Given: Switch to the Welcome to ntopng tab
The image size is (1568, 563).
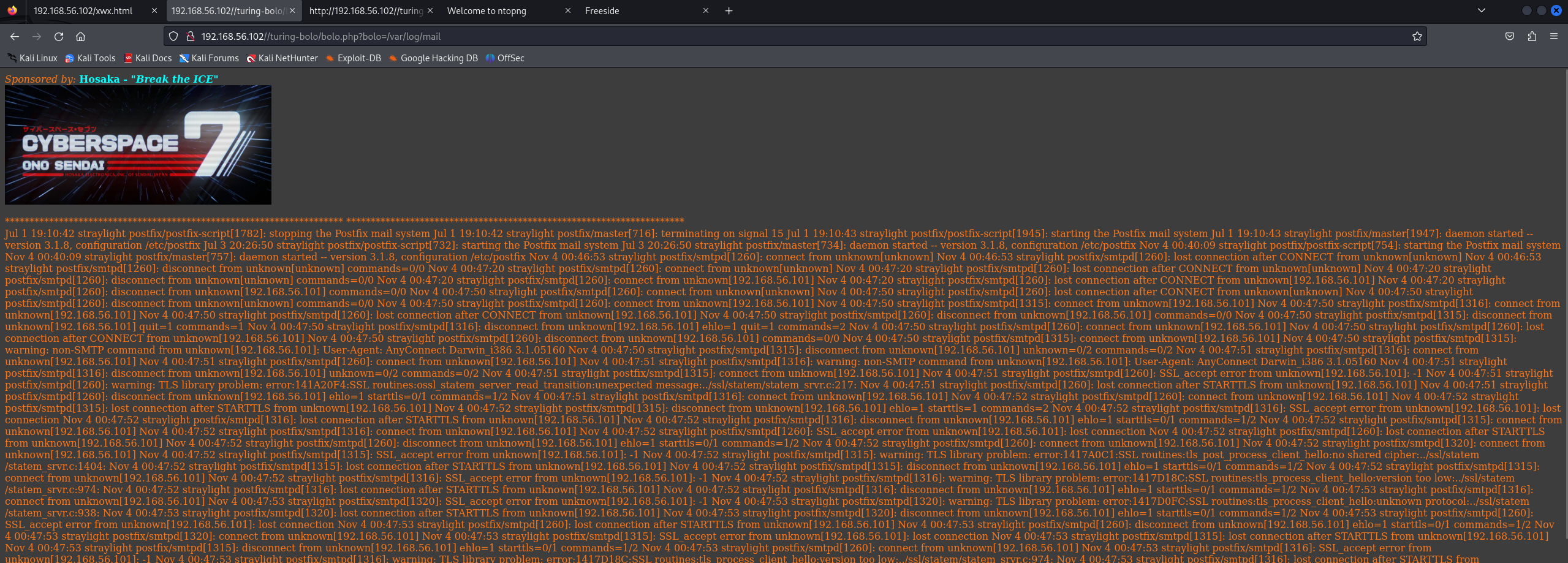Looking at the screenshot, I should pyautogui.click(x=502, y=11).
